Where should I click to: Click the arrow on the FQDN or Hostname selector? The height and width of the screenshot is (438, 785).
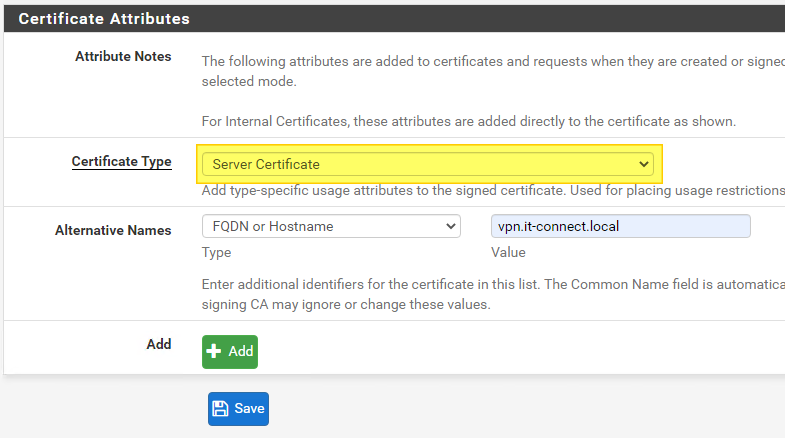pyautogui.click(x=450, y=226)
